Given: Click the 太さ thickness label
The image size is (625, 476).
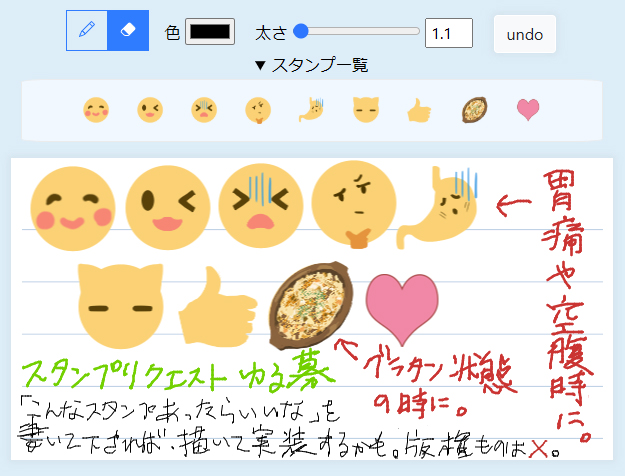Looking at the screenshot, I should [271, 33].
